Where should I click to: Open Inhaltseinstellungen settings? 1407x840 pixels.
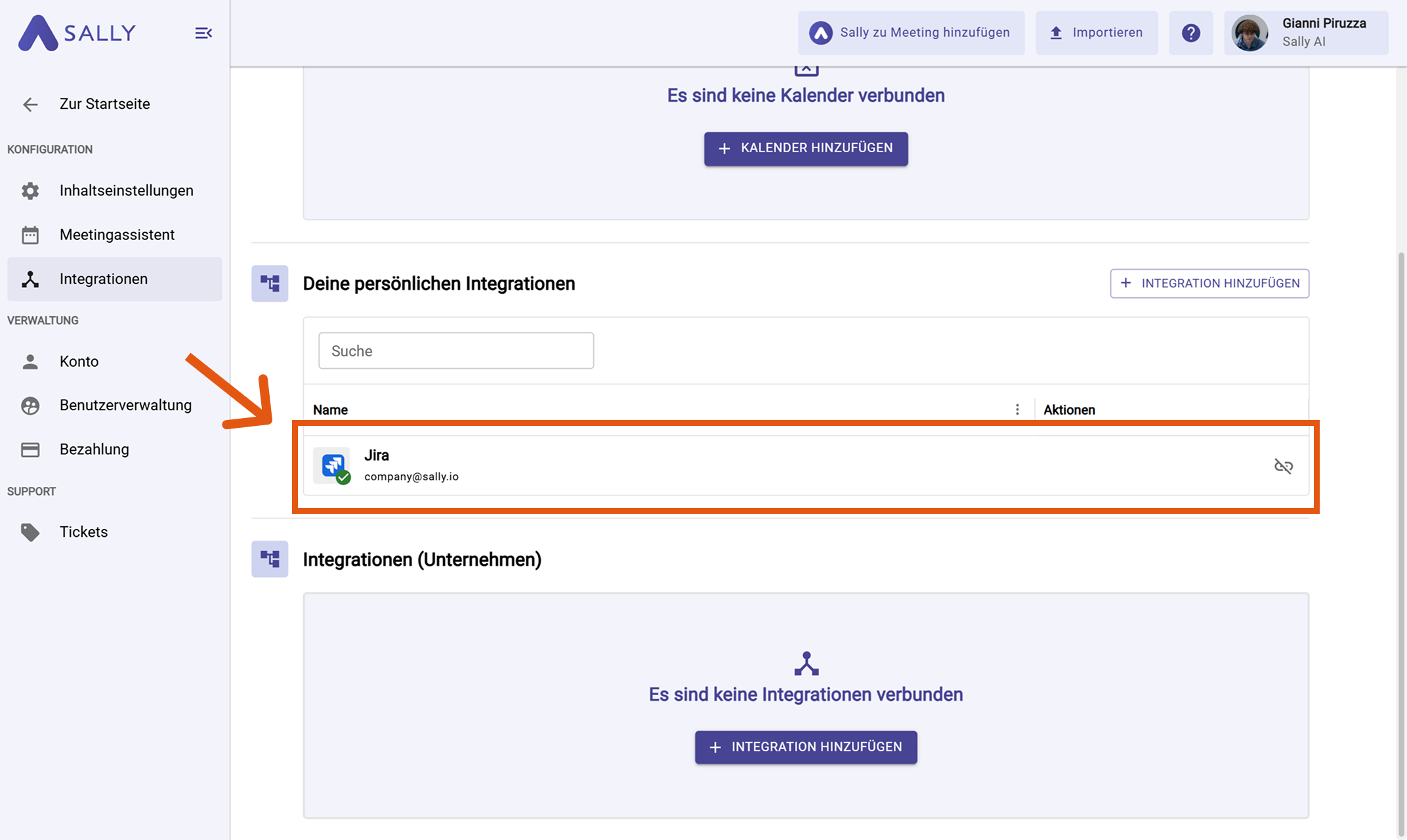coord(115,190)
